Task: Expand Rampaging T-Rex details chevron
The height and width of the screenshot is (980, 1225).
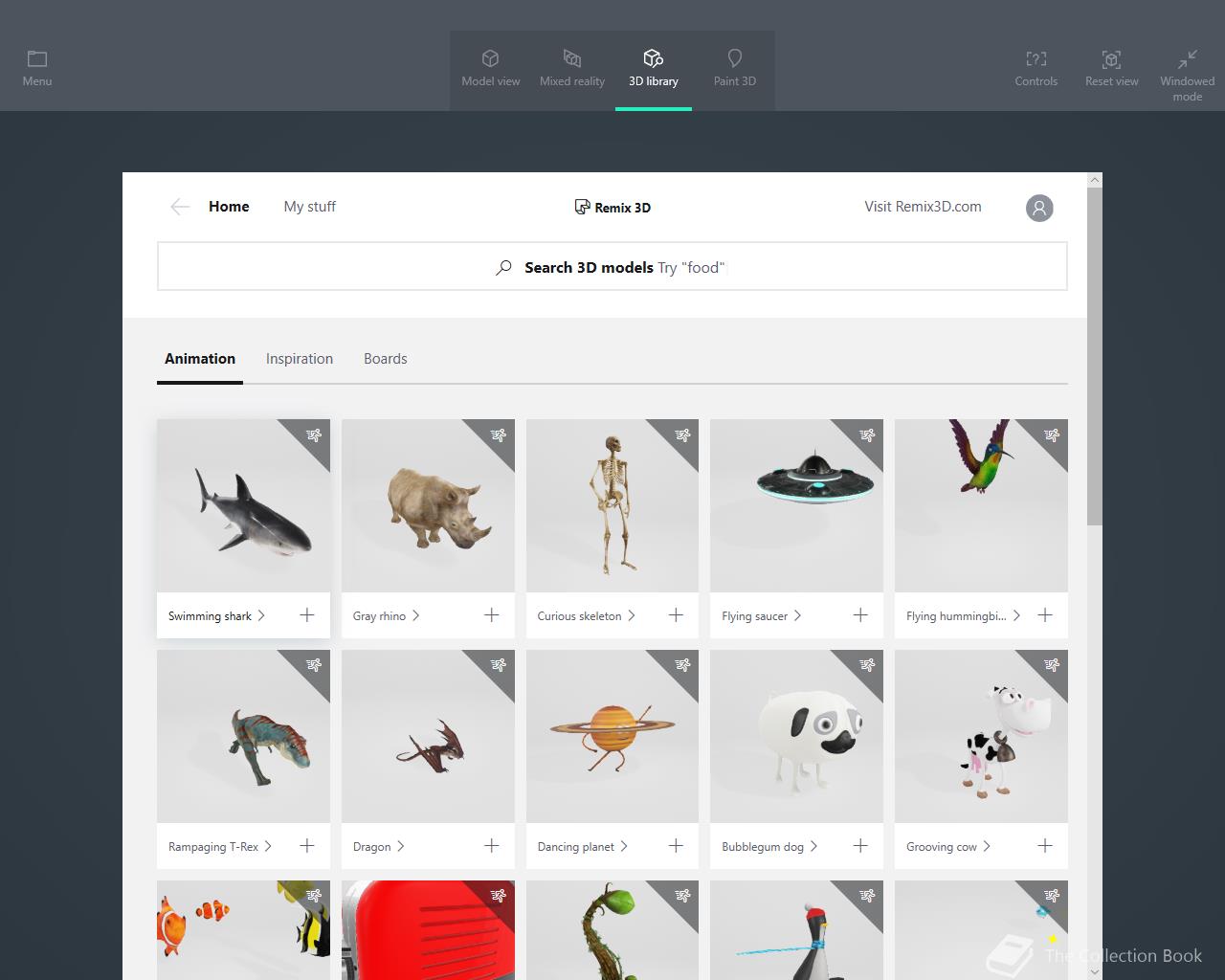Action: [x=268, y=846]
